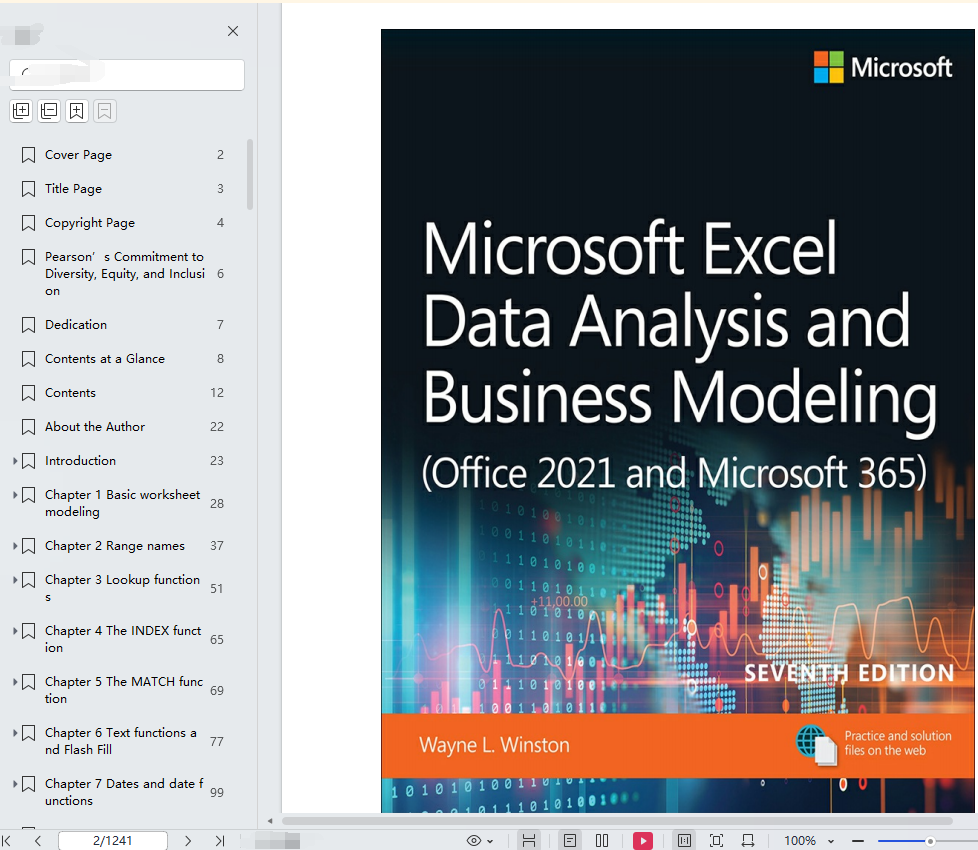
Task: Select two-page view mode
Action: click(x=602, y=841)
